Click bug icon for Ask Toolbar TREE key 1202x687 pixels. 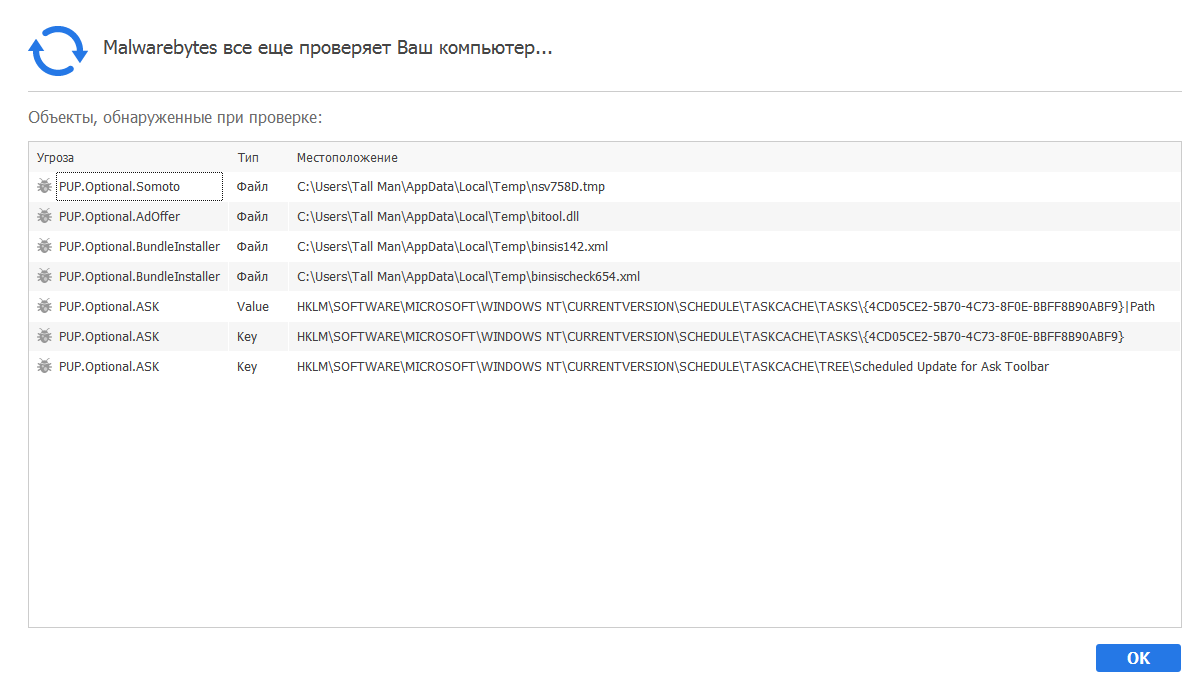[x=44, y=366]
